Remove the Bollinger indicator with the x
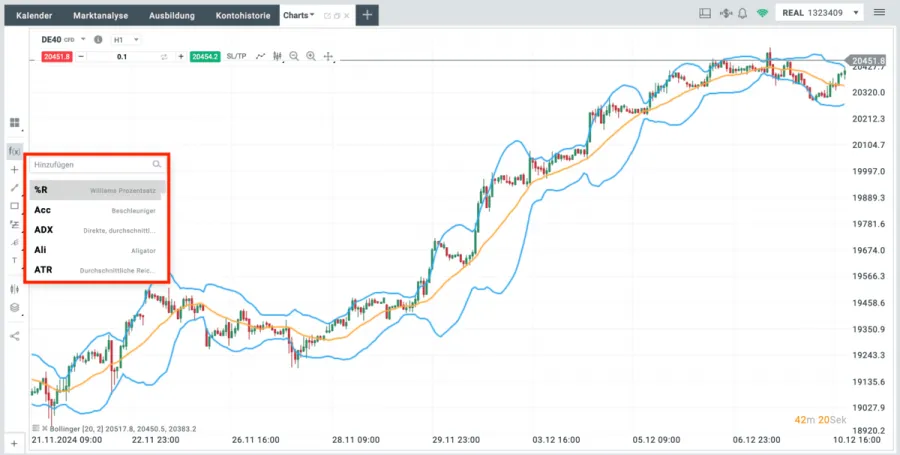900x455 pixels. tap(45, 428)
